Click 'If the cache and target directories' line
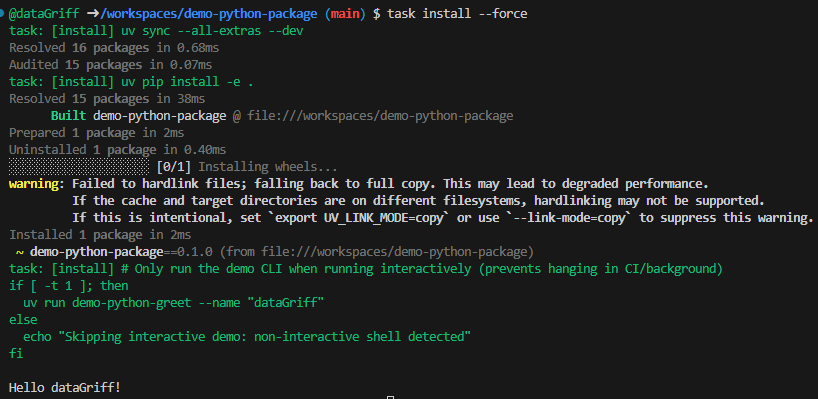The image size is (818, 399). [418, 201]
